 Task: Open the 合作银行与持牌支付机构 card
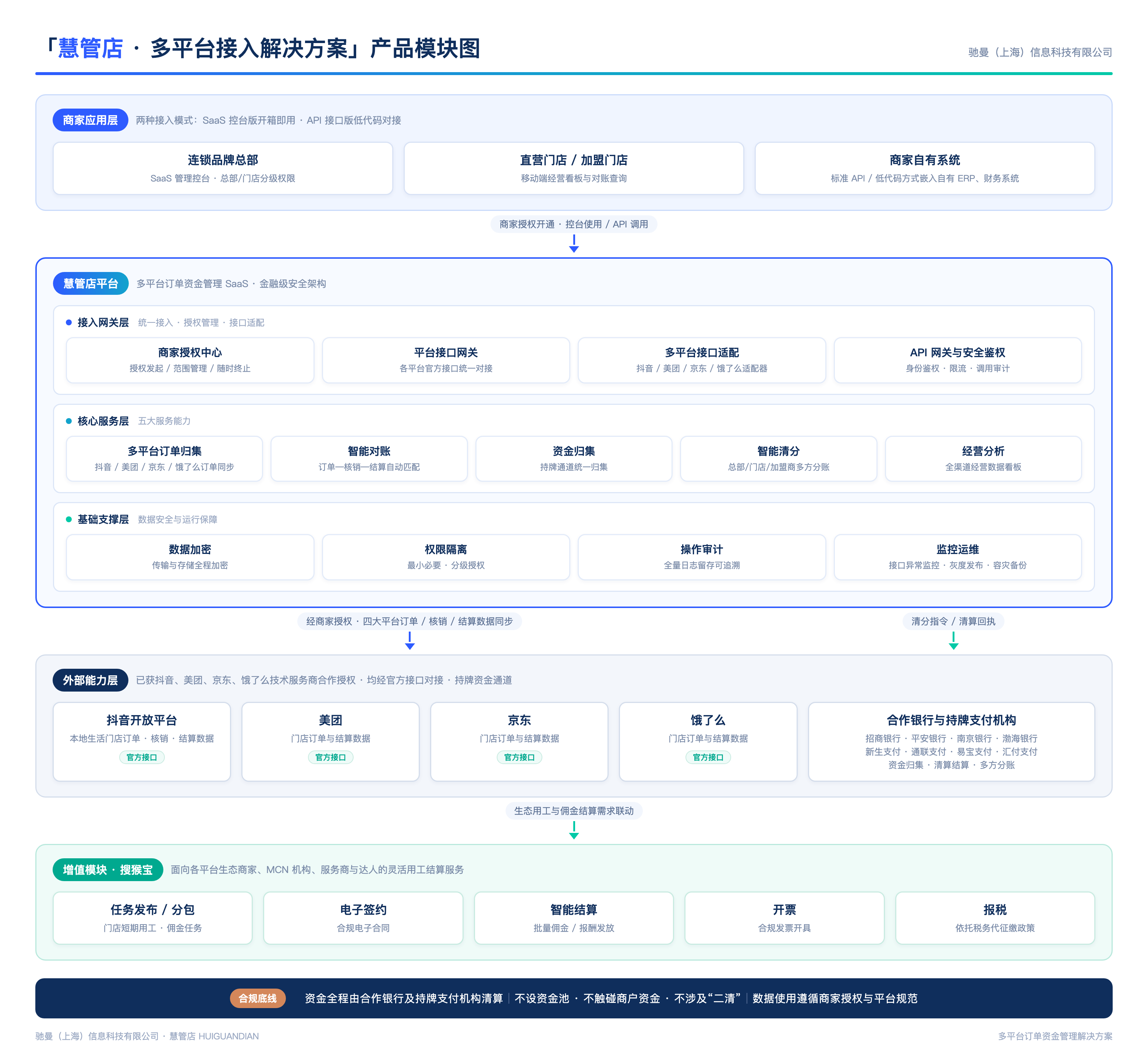951,742
